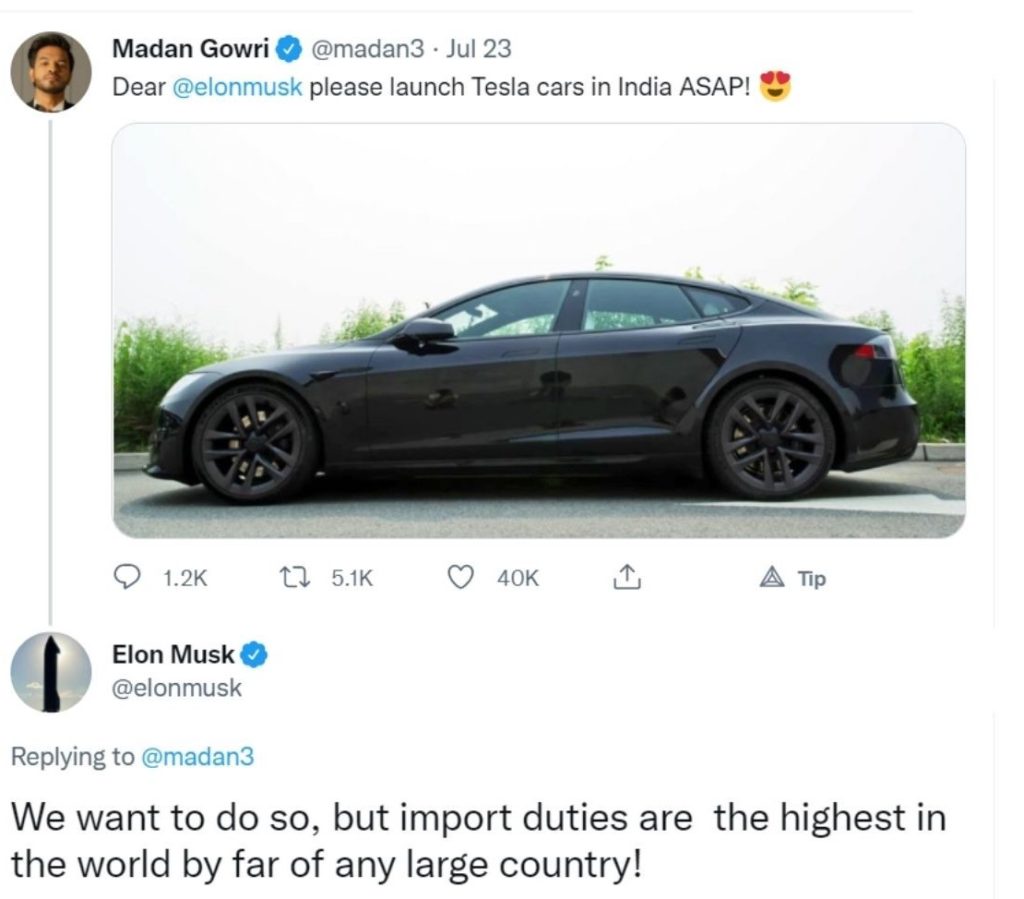Retweet Madan Gowri's Tesla tweet
This screenshot has height=899, width=1024.
pyautogui.click(x=295, y=577)
